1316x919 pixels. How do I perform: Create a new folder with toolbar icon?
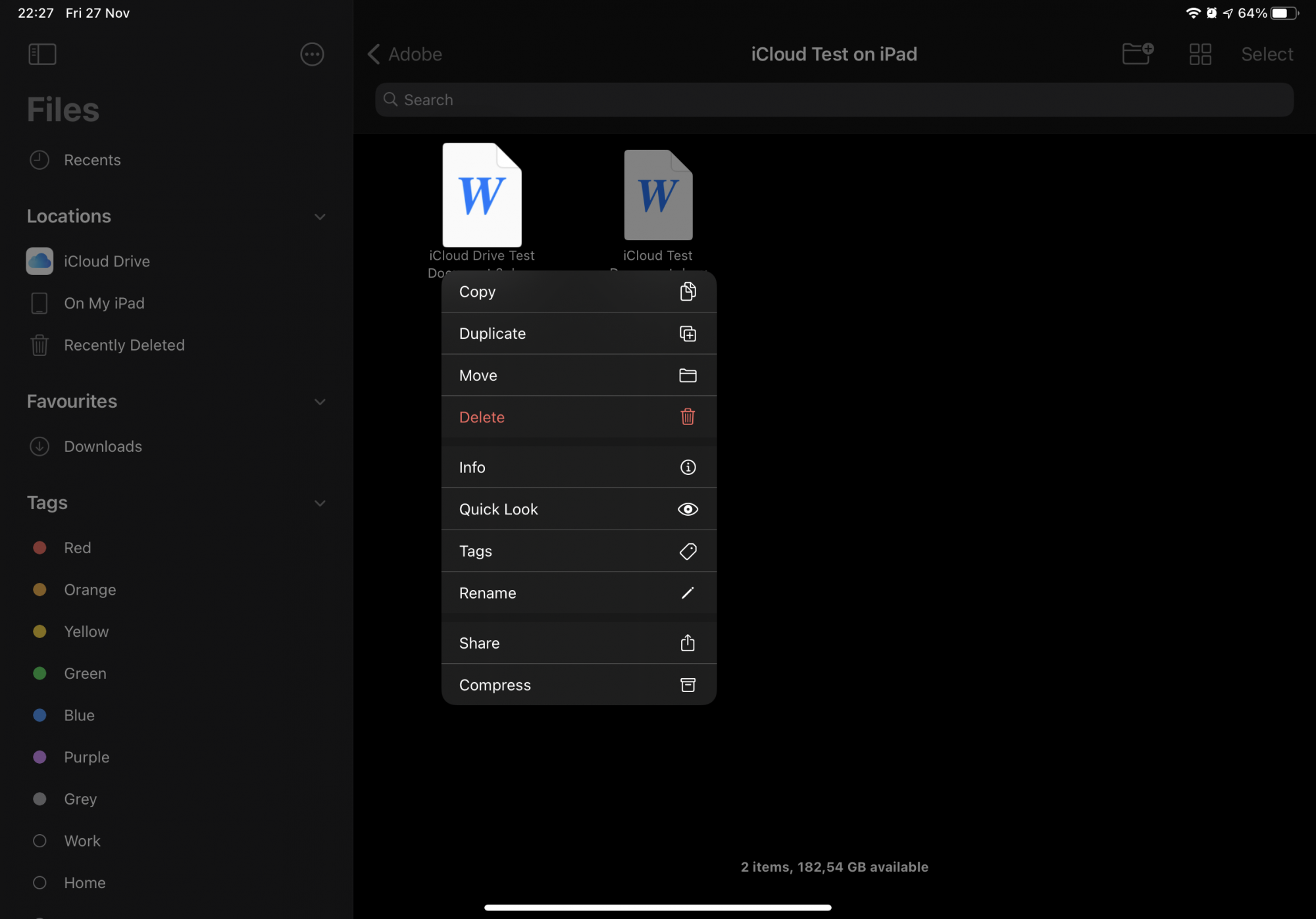click(x=1137, y=54)
